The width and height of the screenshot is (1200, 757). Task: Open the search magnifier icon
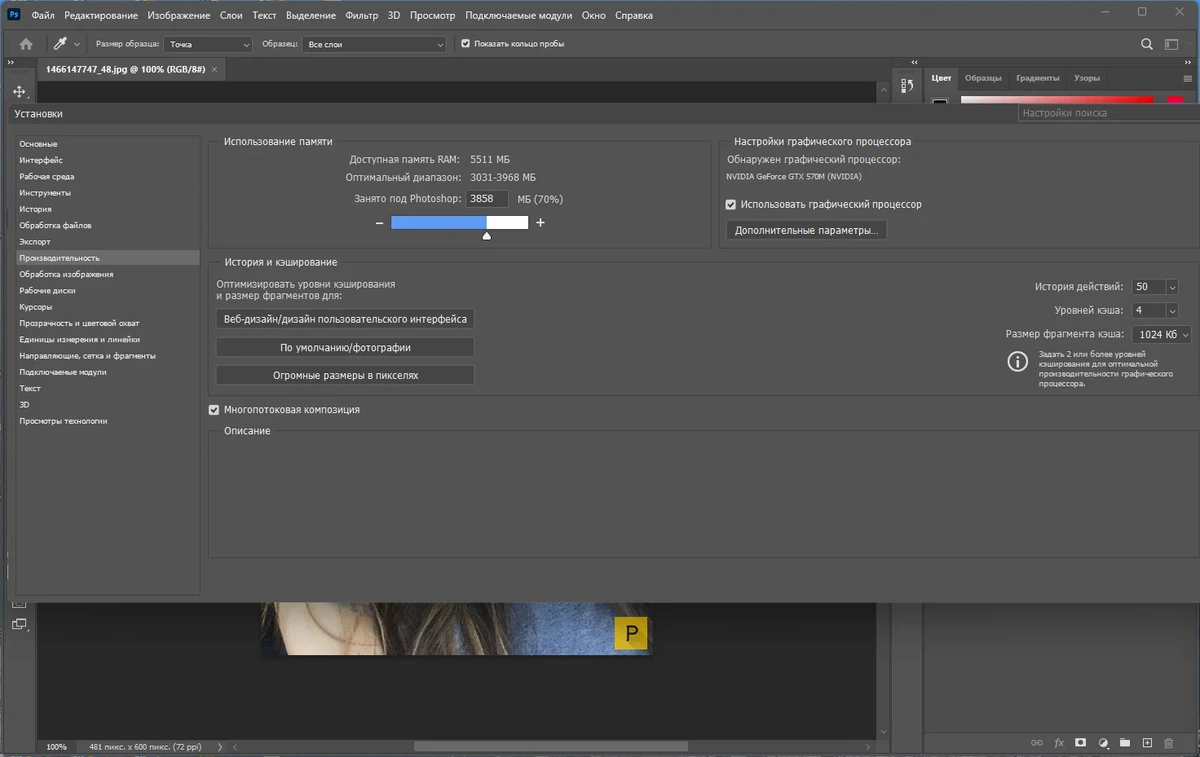click(x=1147, y=44)
